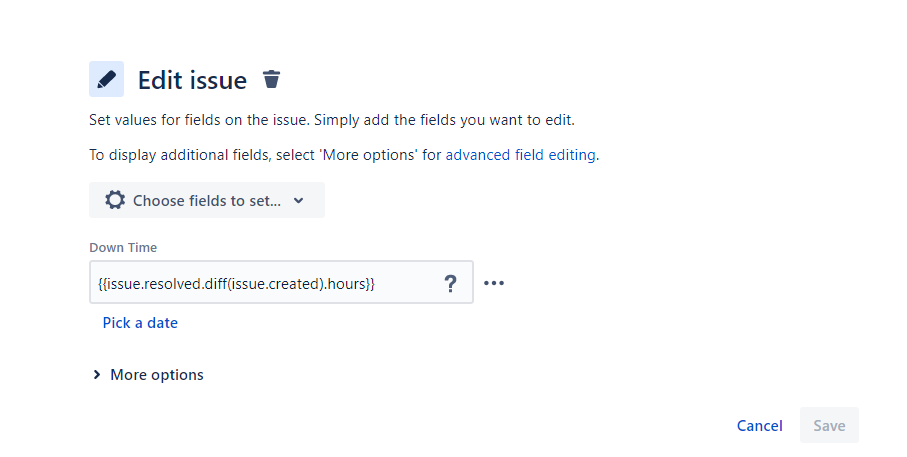Expand More options using the arrow

[x=97, y=375]
